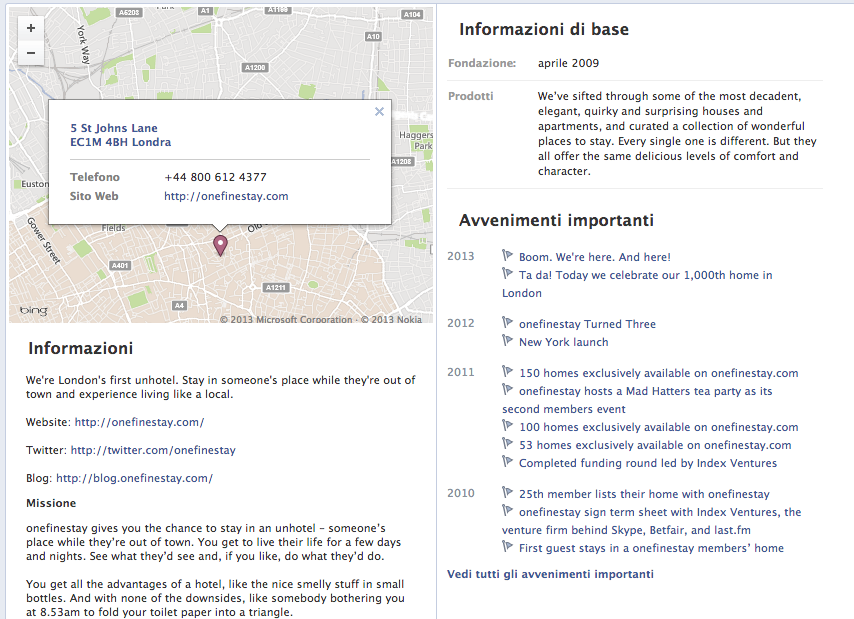This screenshot has height=619, width=854.
Task: Click the flag icon beside 'sign term sheet'
Action: pyautogui.click(x=507, y=510)
